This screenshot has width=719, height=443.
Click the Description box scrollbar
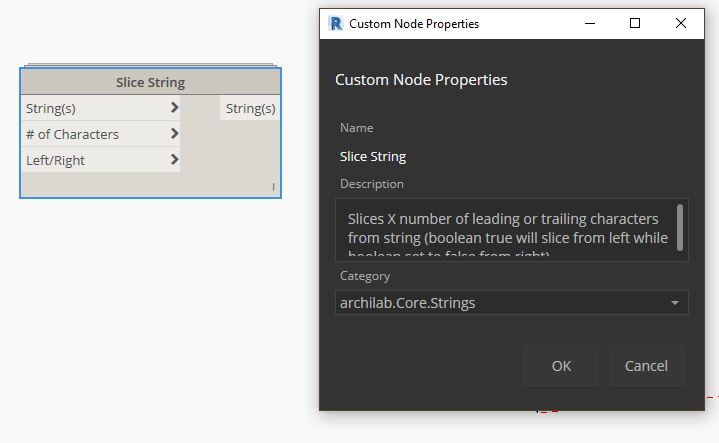pyautogui.click(x=681, y=227)
